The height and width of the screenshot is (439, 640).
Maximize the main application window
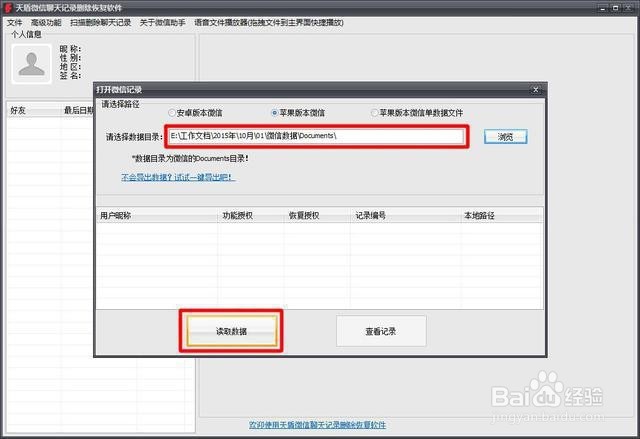point(616,8)
